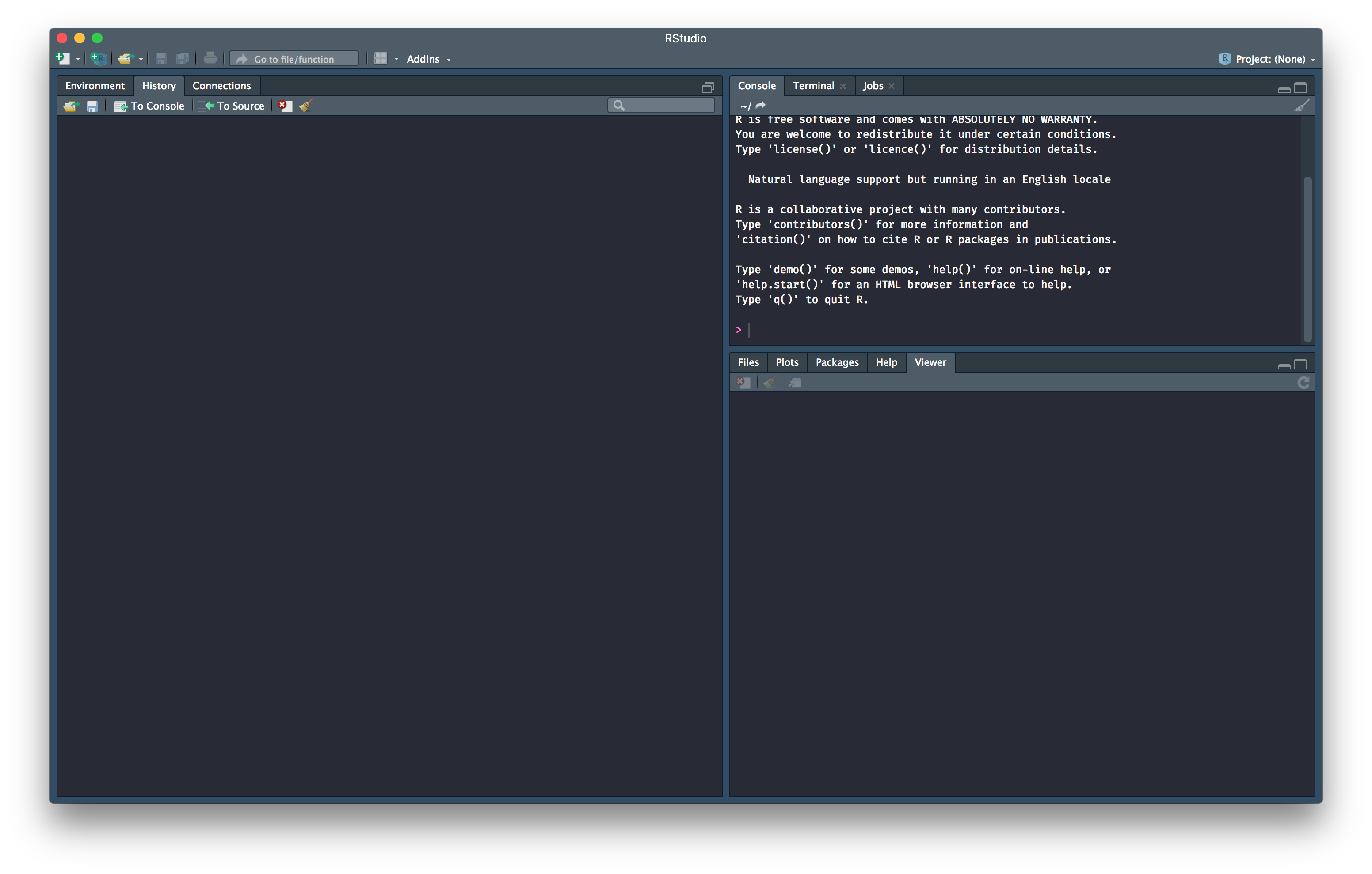Refresh the Viewer with the reload icon
This screenshot has width=1372, height=874.
(x=1303, y=382)
